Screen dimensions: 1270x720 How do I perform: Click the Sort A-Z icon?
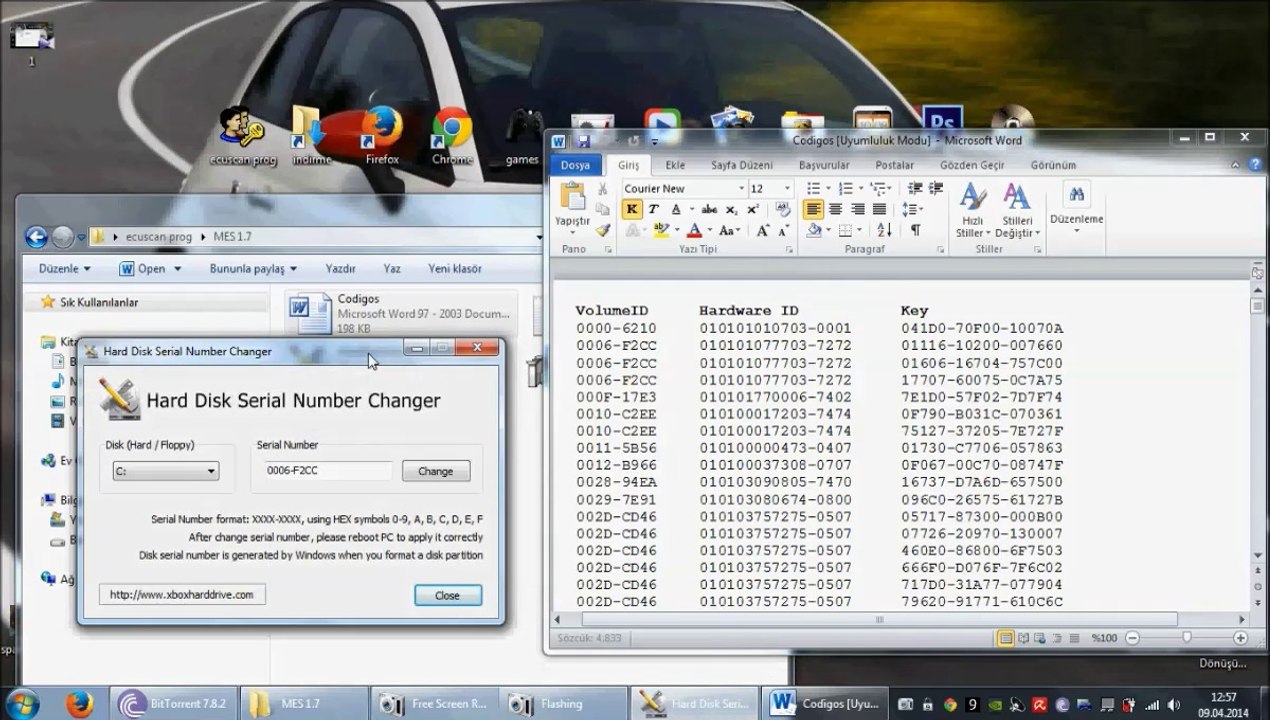click(x=882, y=230)
